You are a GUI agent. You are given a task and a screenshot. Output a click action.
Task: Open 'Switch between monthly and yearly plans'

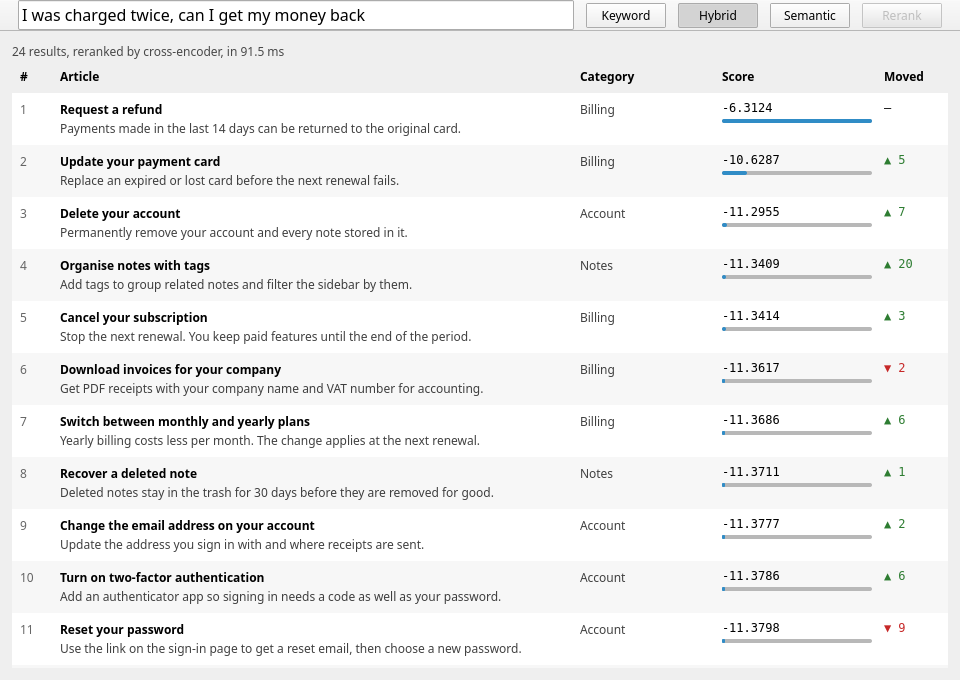(185, 422)
